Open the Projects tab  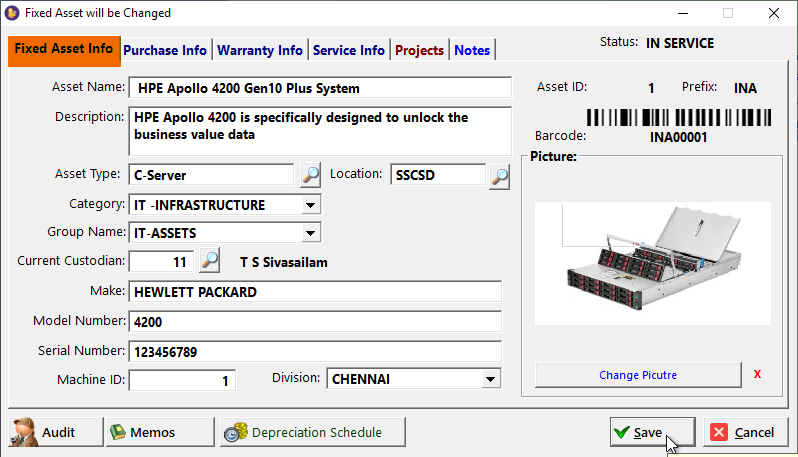tap(419, 50)
